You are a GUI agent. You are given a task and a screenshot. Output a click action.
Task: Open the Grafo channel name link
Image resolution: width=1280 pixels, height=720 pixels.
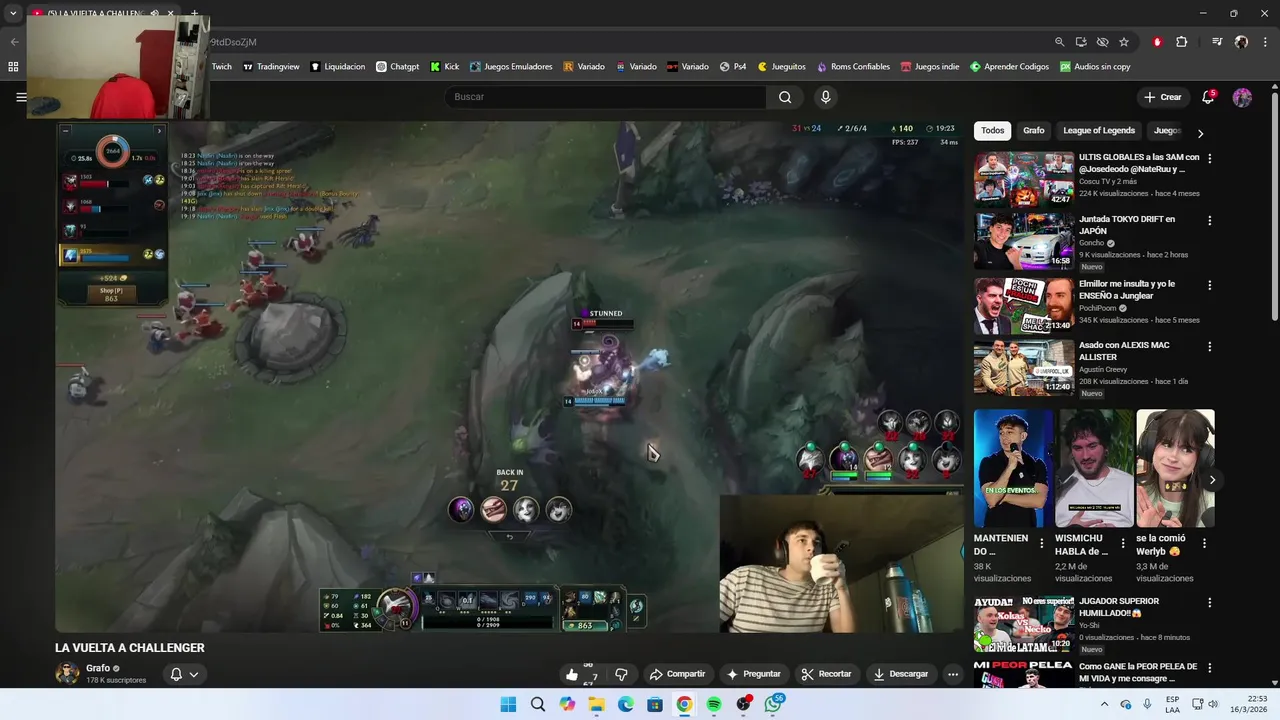point(98,668)
